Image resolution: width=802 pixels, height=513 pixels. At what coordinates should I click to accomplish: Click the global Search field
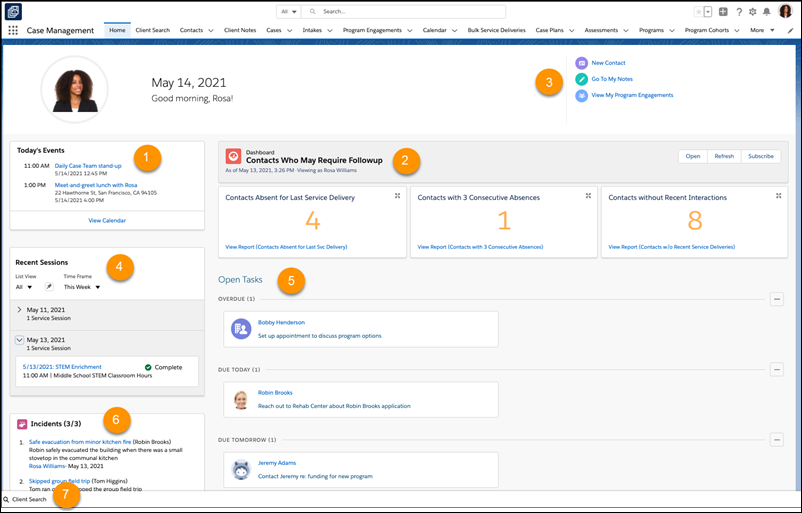point(404,11)
